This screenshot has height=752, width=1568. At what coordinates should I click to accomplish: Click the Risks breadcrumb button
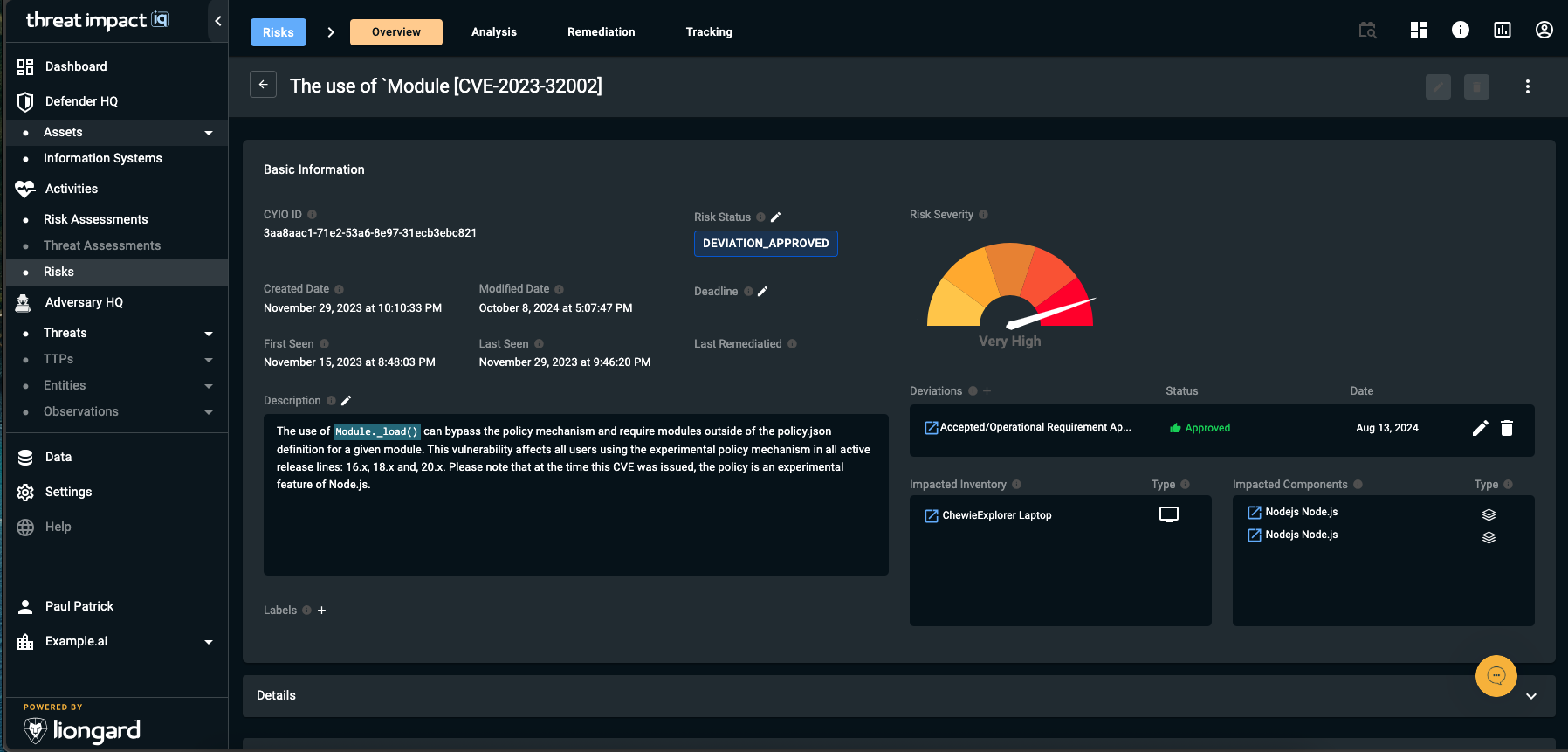click(x=279, y=32)
